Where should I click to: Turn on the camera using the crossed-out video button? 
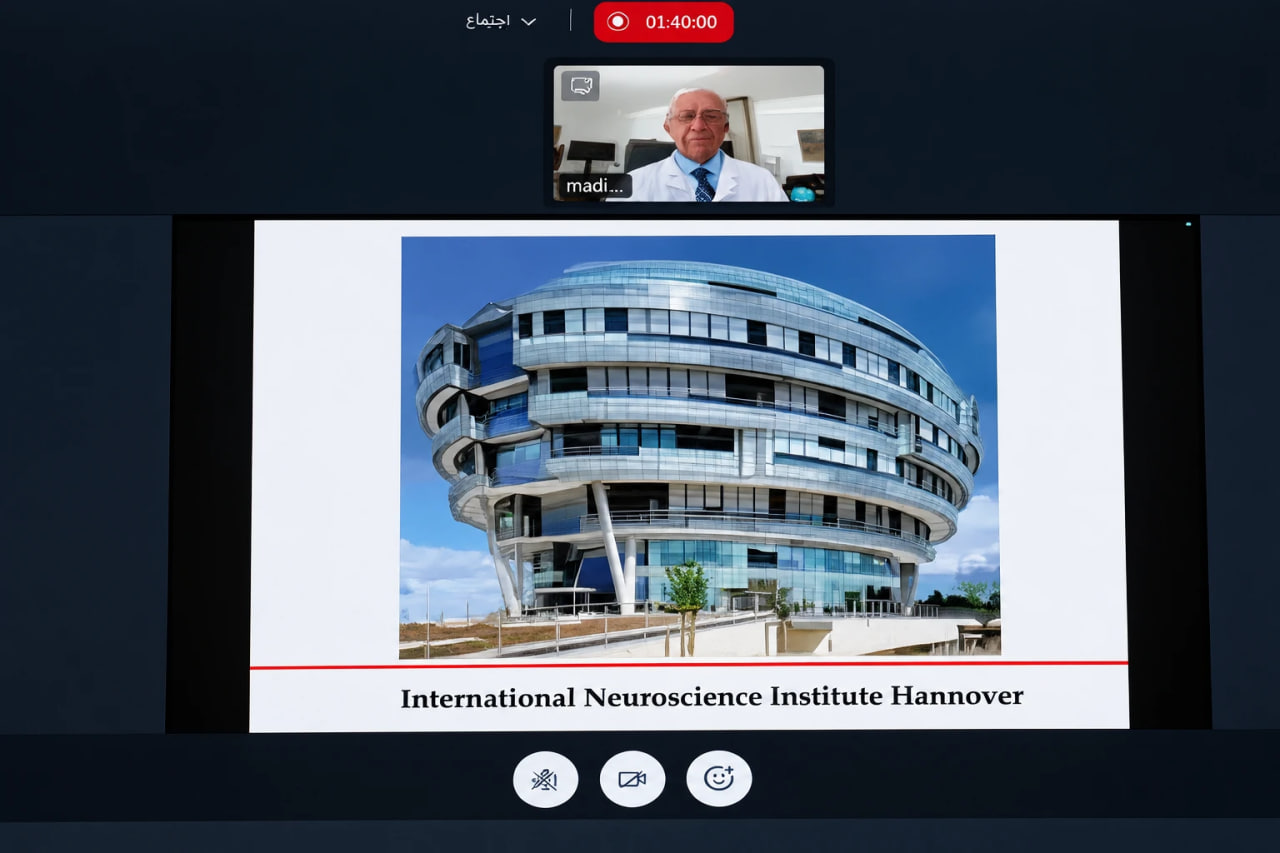632,779
